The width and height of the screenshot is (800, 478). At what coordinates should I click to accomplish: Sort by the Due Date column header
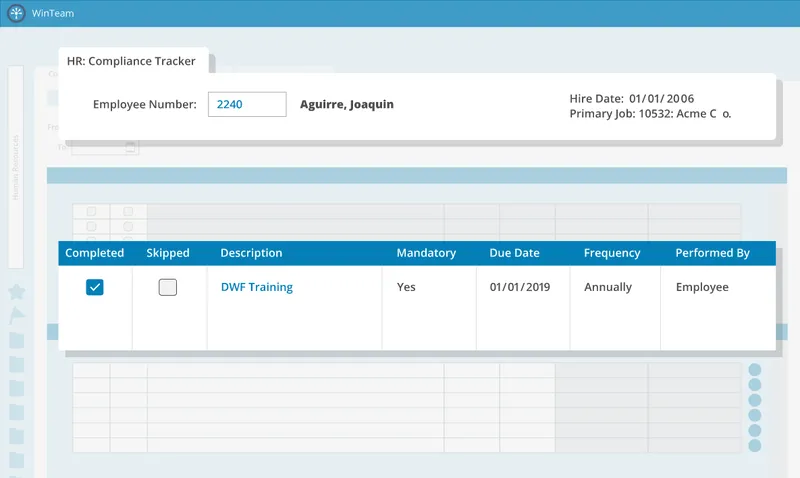(514, 253)
